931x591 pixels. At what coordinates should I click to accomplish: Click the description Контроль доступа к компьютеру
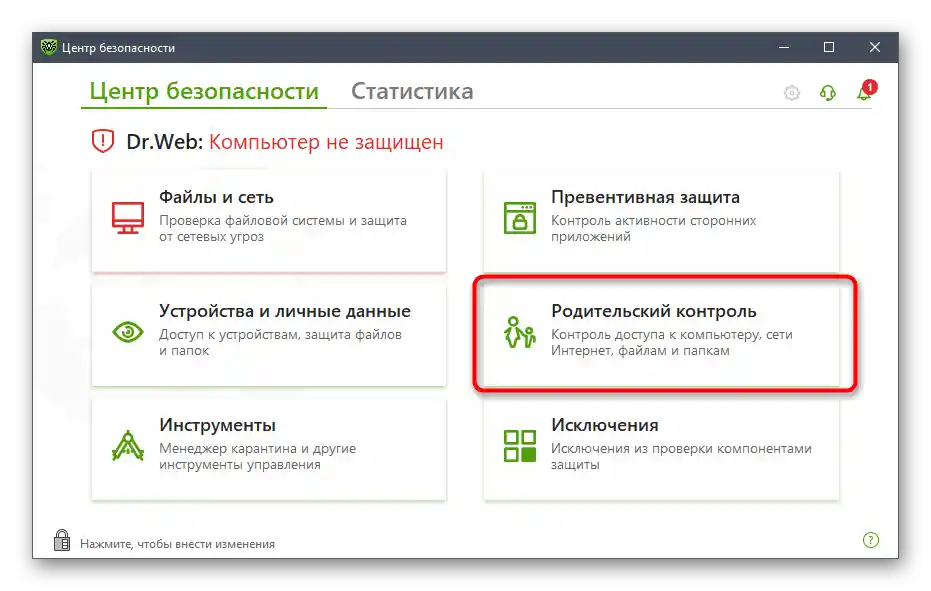pyautogui.click(x=656, y=334)
